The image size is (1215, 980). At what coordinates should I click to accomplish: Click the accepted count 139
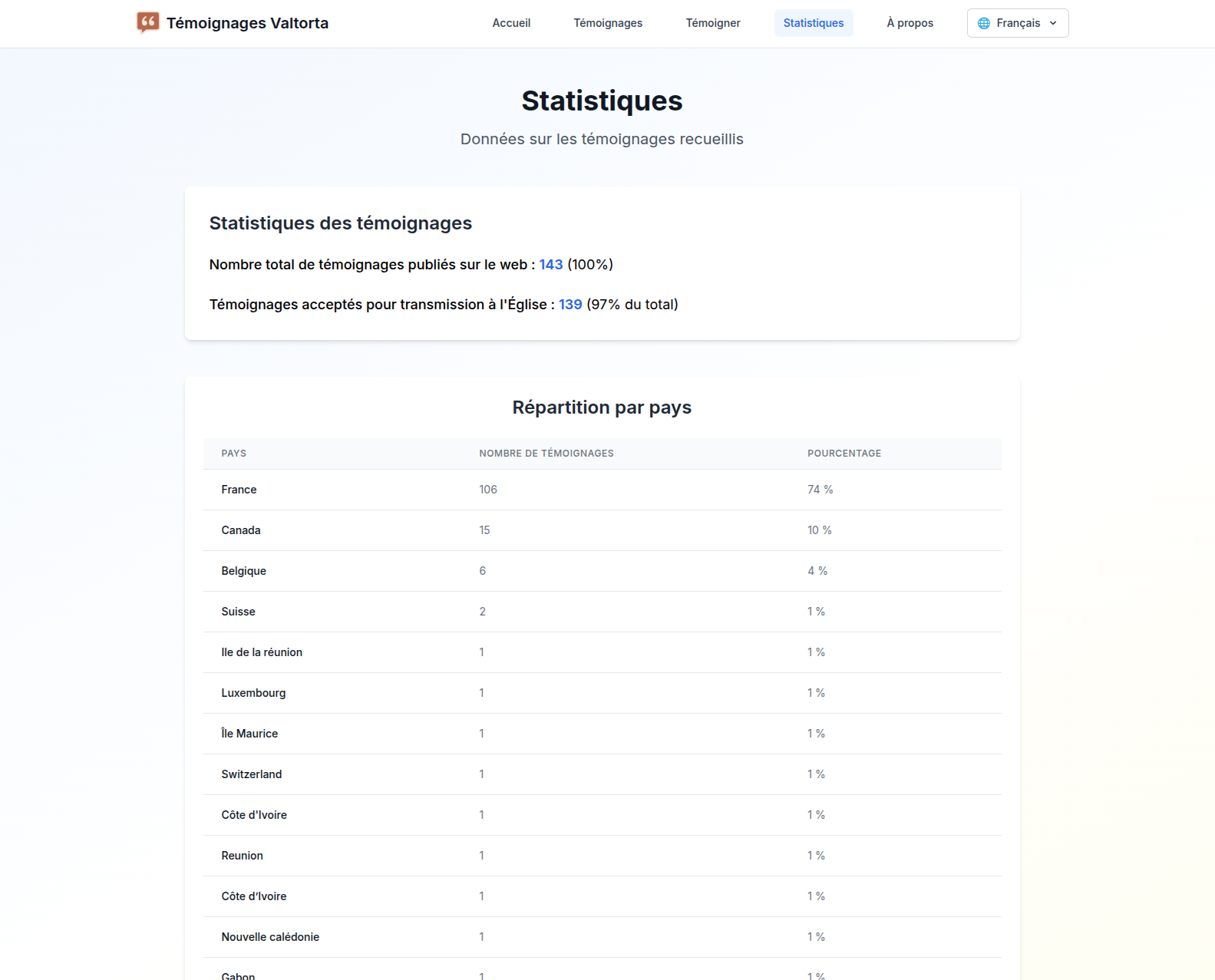tap(570, 305)
